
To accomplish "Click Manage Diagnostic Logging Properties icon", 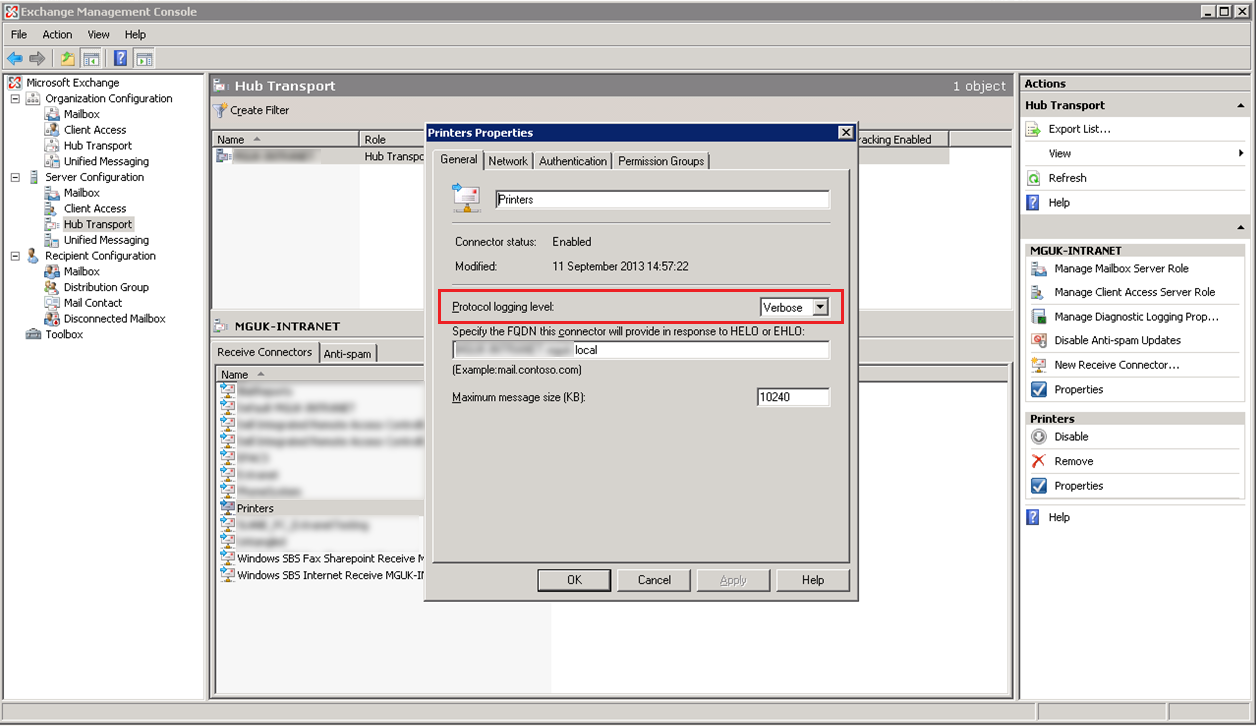I will point(1039,316).
